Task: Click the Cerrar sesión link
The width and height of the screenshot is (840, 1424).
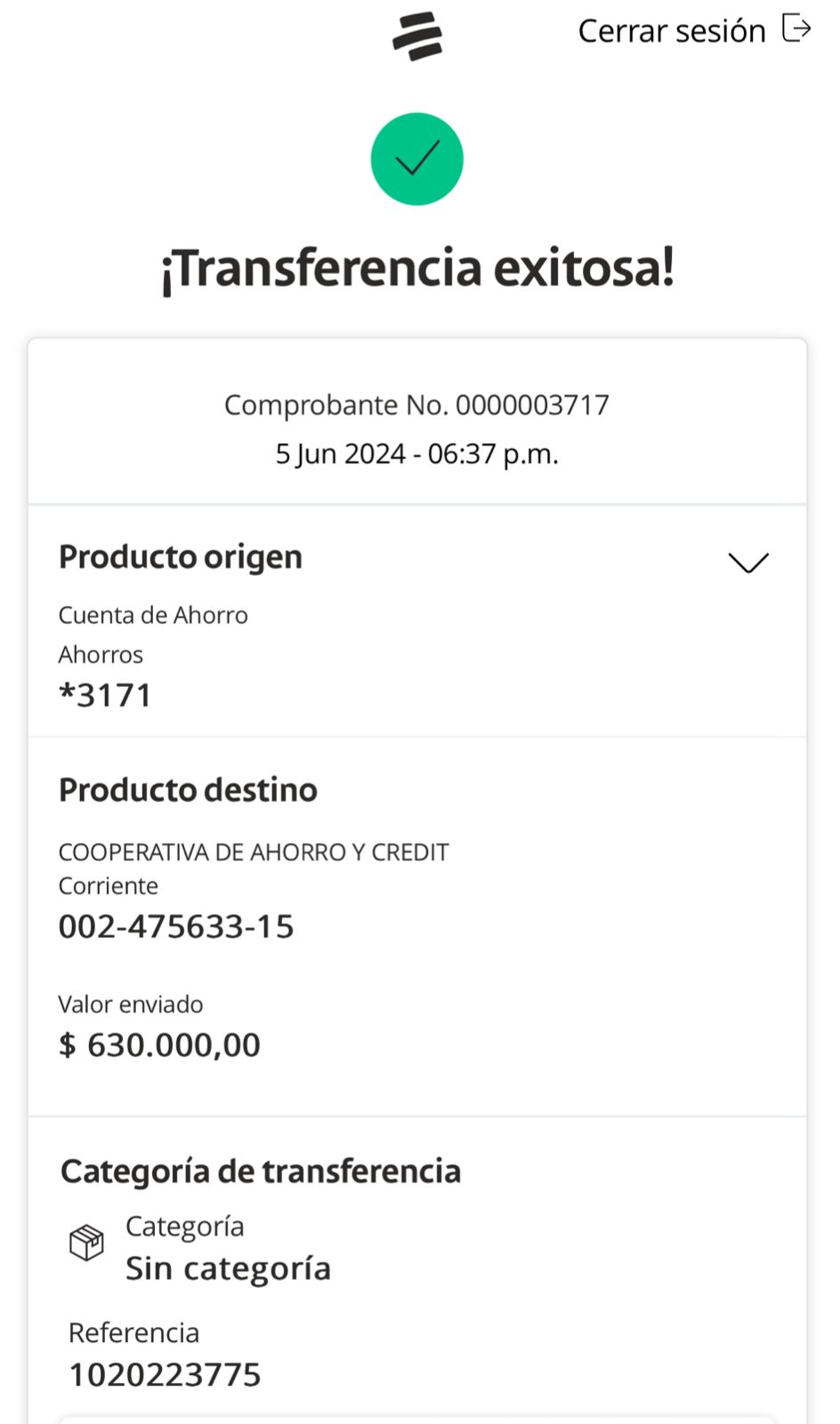Action: pos(672,31)
